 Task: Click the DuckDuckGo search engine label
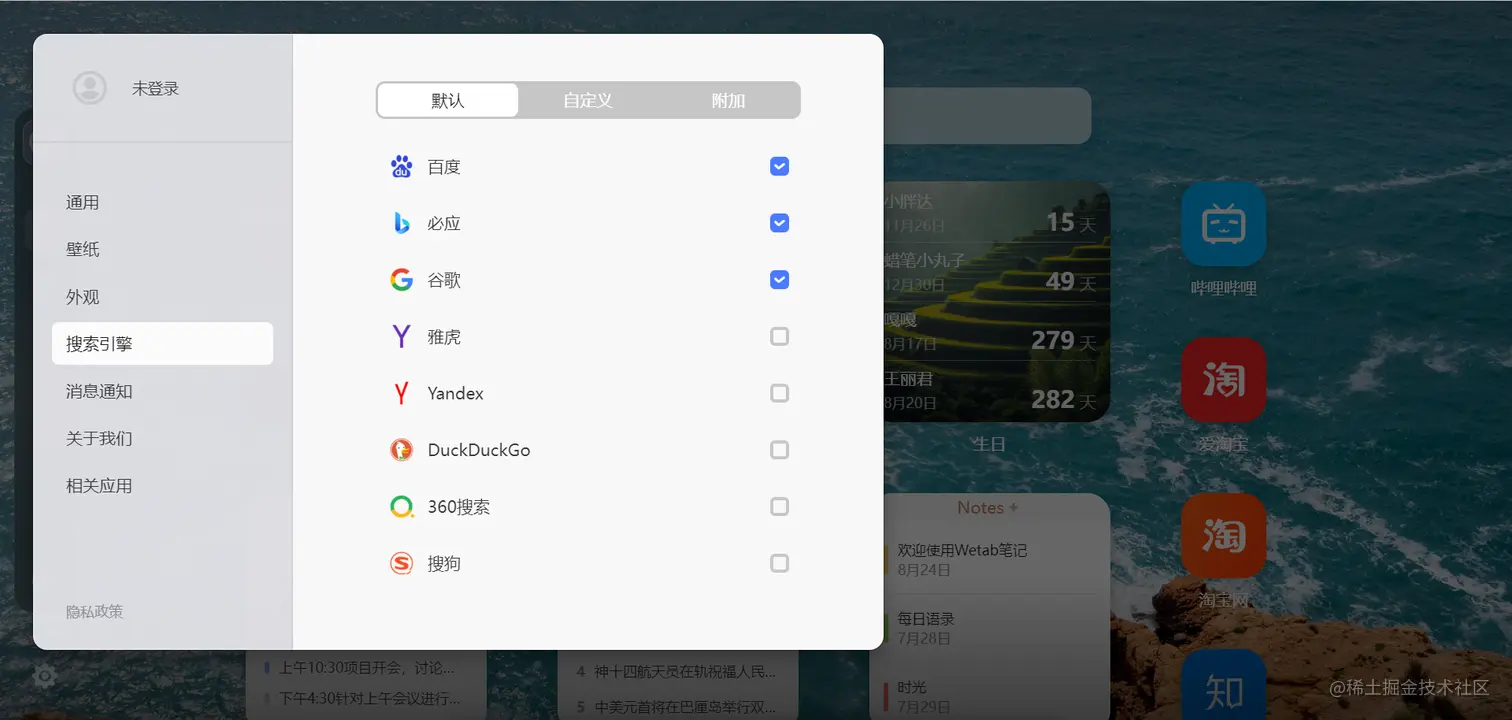479,450
